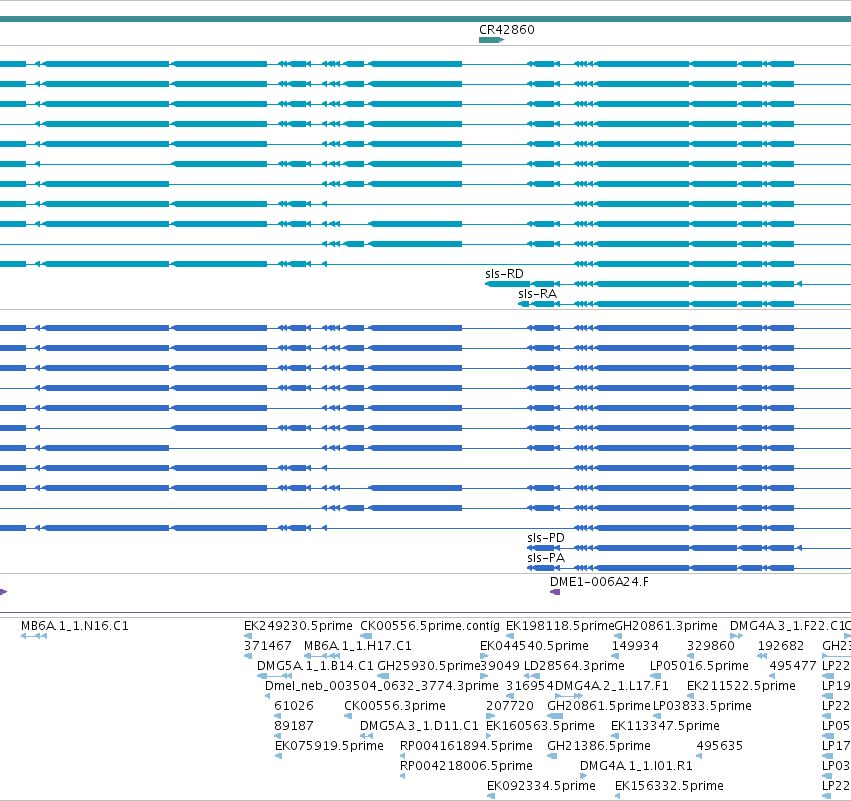Click the DME1-006A24.F feature label

point(599,582)
